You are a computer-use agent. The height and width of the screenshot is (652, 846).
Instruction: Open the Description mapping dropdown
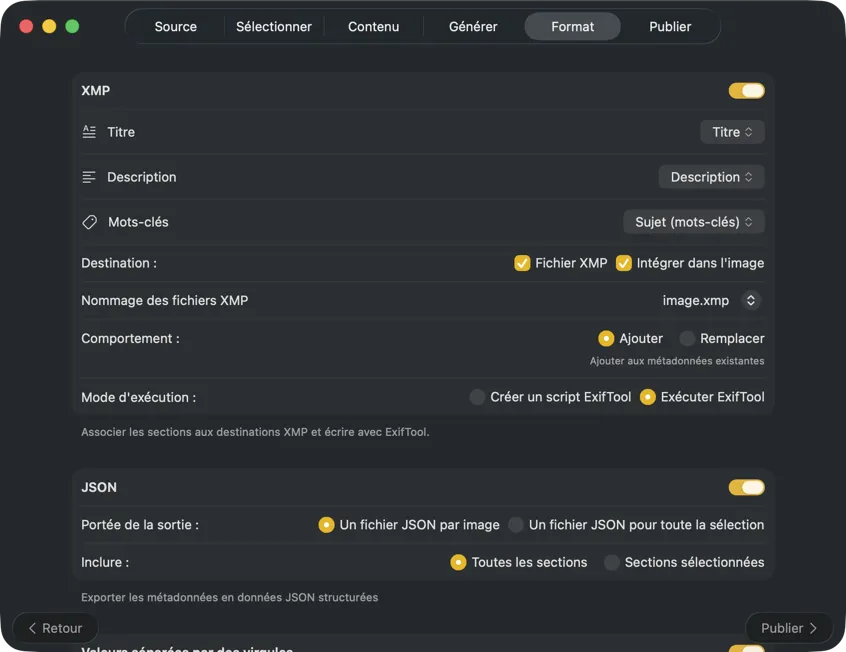[x=711, y=177]
